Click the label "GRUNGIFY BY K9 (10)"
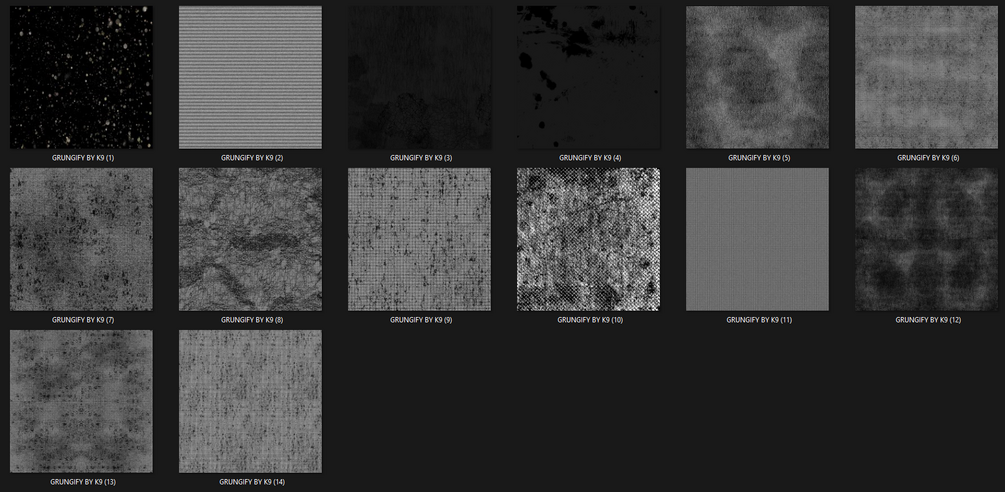1005x492 pixels. pos(590,320)
